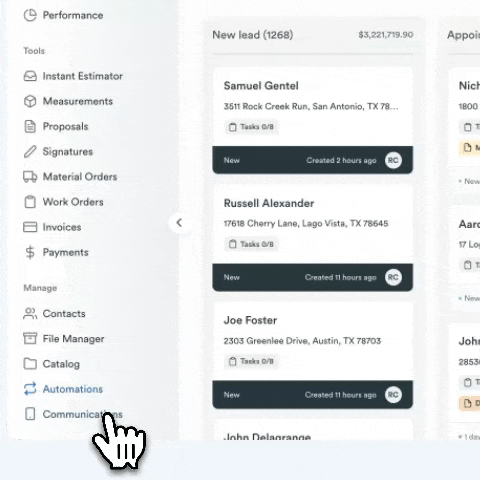480x480 pixels.
Task: Click RC avatar on Joe Foster card
Action: tap(393, 395)
